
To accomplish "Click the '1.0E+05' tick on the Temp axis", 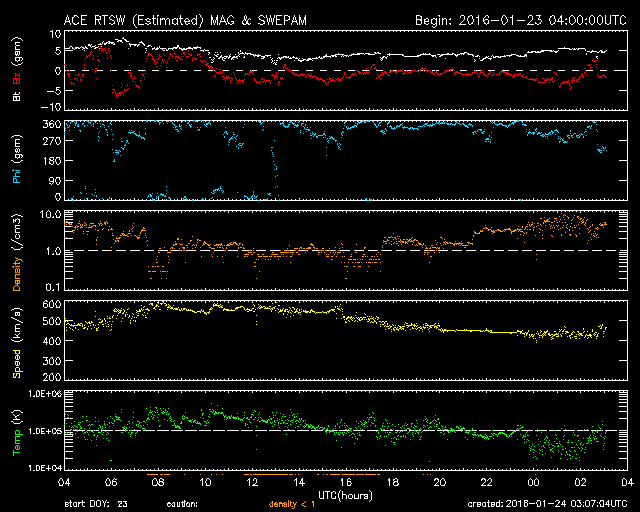I will point(45,431).
